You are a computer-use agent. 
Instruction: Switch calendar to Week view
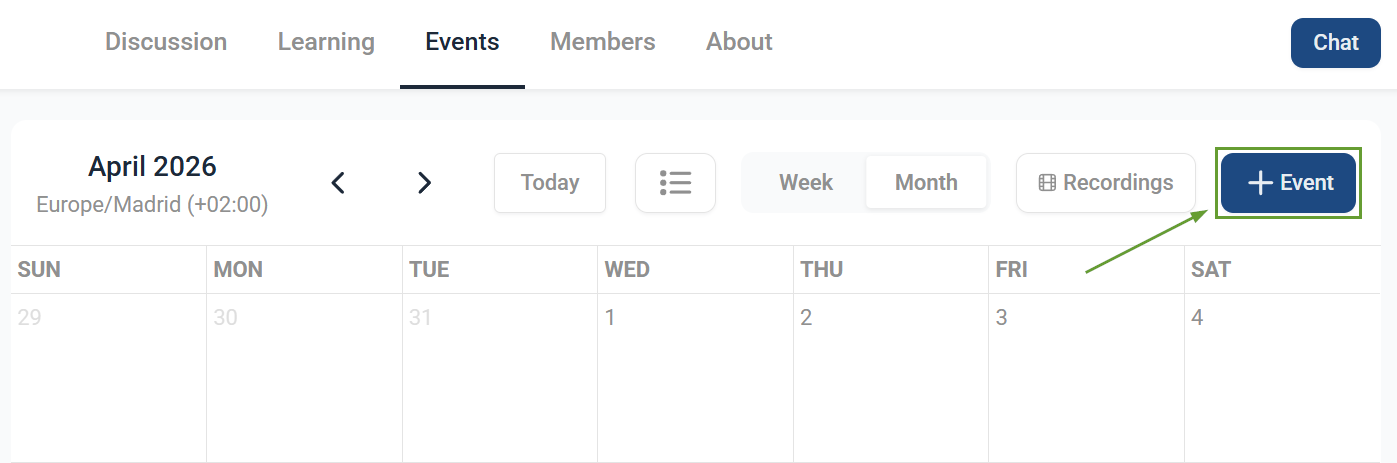coord(805,183)
